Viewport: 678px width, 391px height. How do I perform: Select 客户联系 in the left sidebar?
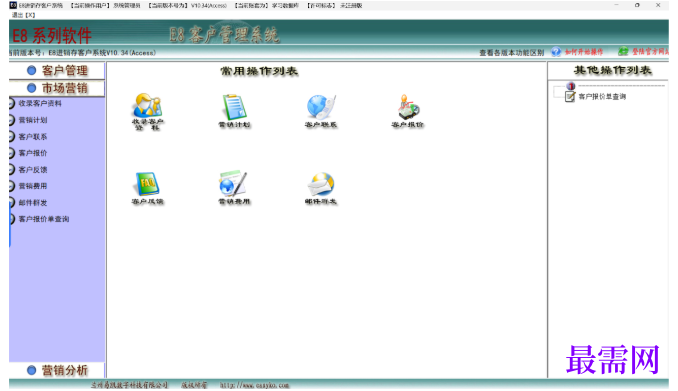[x=33, y=137]
